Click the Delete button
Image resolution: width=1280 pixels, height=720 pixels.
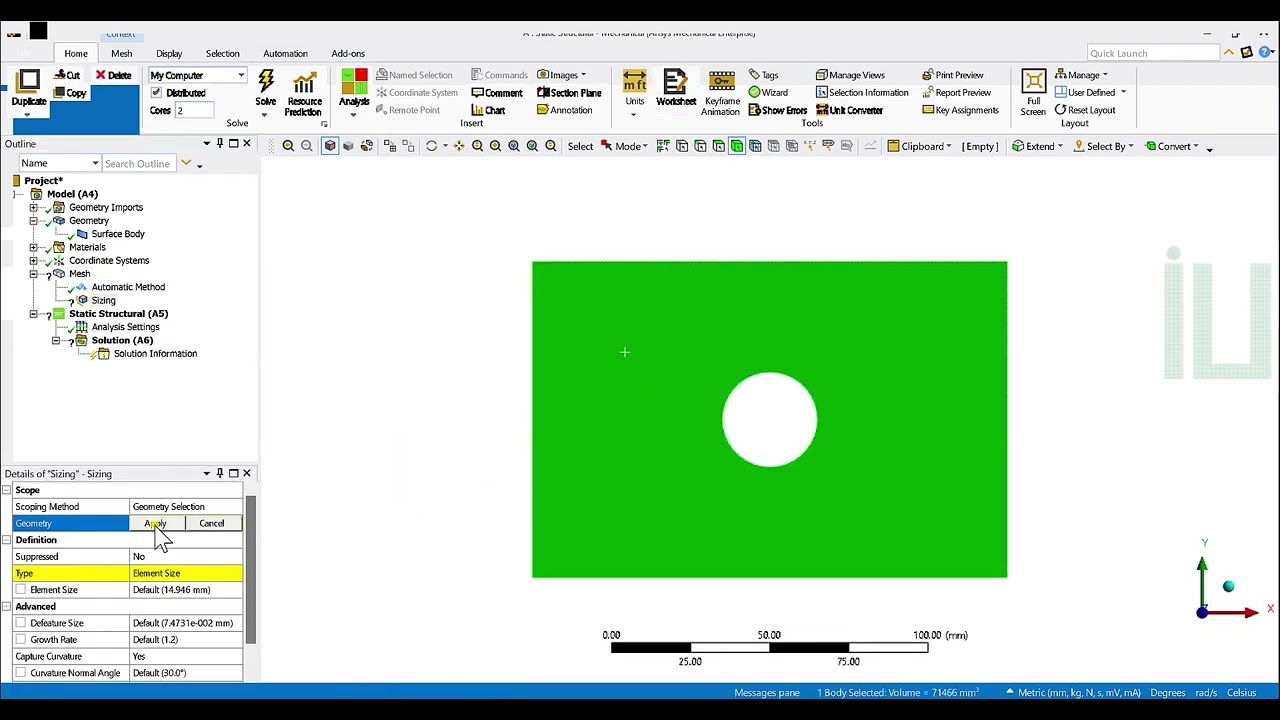[x=113, y=75]
